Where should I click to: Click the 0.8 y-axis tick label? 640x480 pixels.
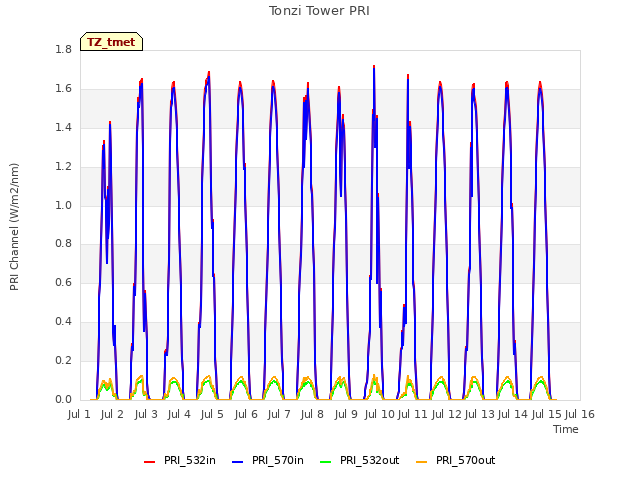click(x=63, y=244)
